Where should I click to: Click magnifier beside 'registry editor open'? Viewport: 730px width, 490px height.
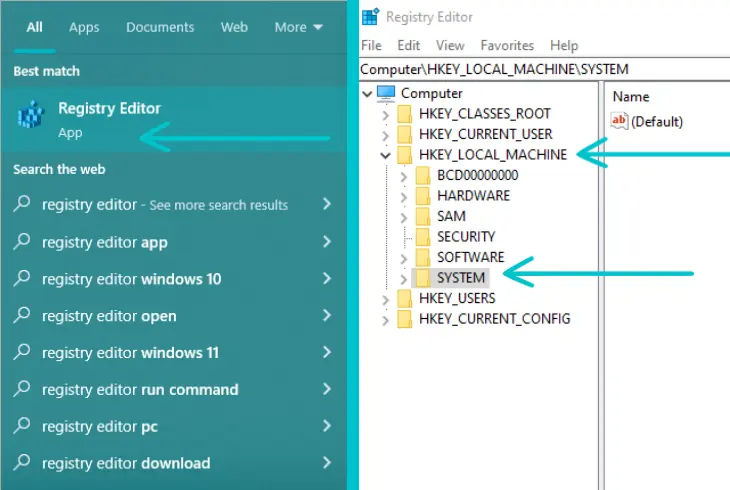(x=21, y=315)
